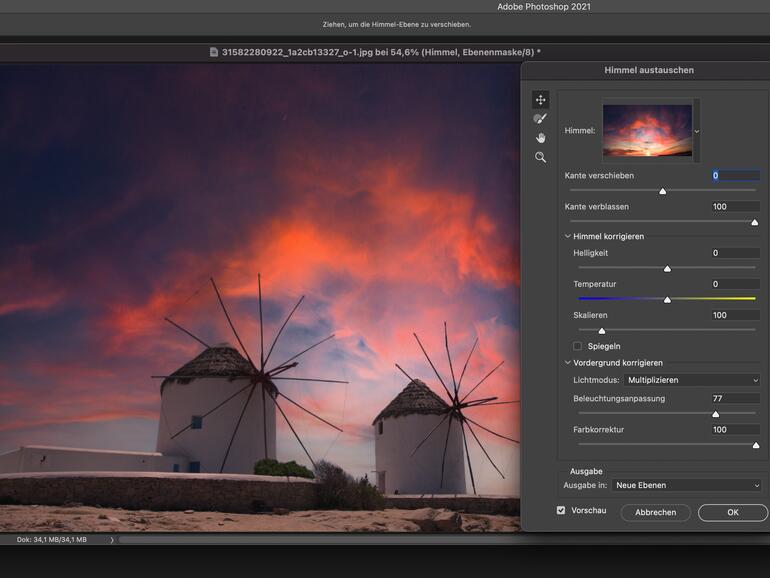770x578 pixels.
Task: Click the sunset sky thumbnail preview
Action: 647,130
